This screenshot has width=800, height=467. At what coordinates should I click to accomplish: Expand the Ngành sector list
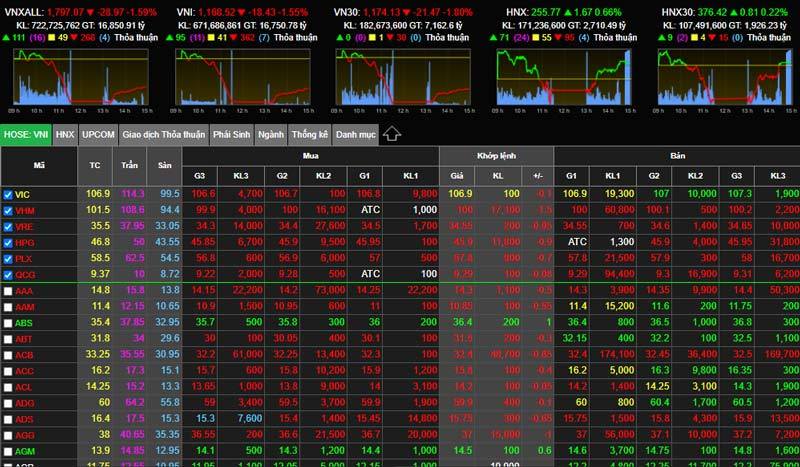(270, 134)
